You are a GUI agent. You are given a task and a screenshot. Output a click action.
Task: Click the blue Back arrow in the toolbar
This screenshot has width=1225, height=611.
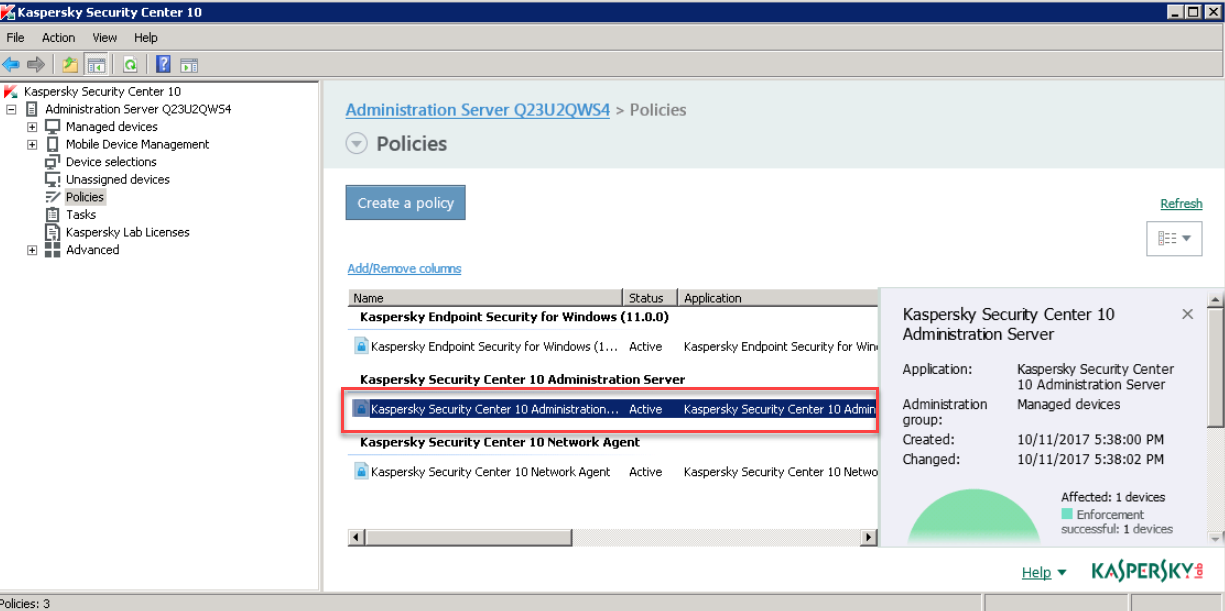click(11, 65)
